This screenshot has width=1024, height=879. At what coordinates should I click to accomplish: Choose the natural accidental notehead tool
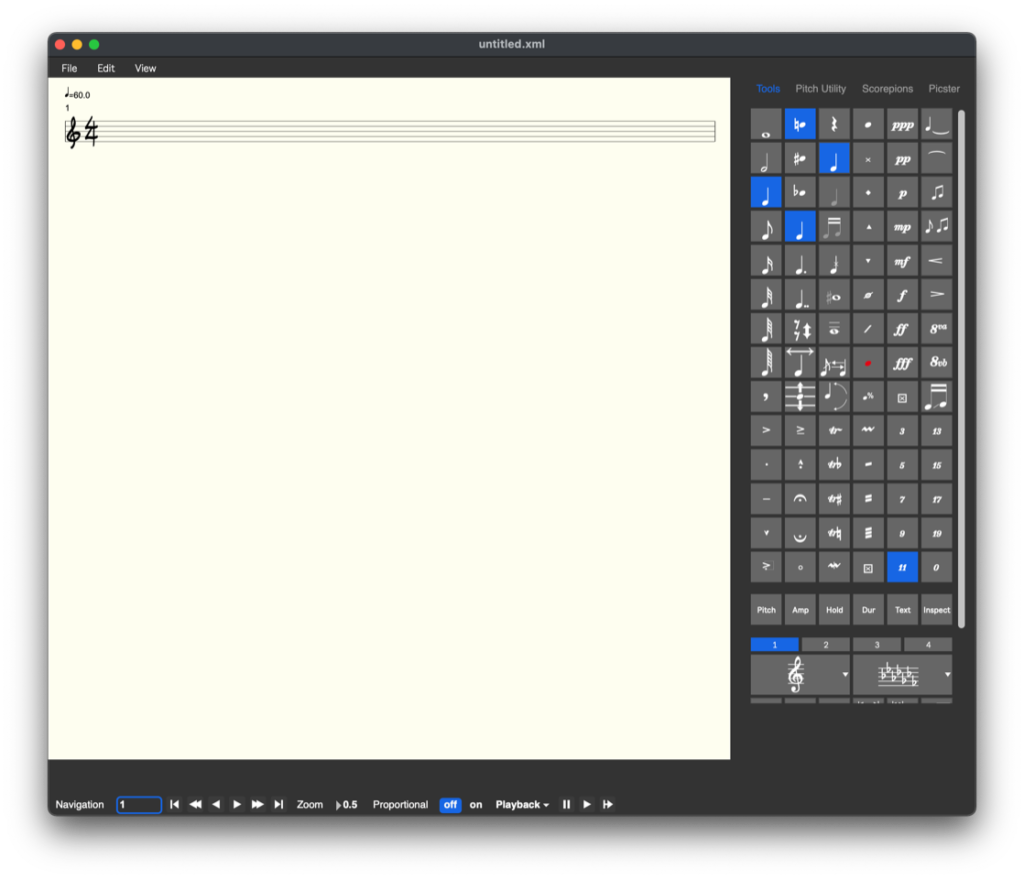tap(800, 124)
